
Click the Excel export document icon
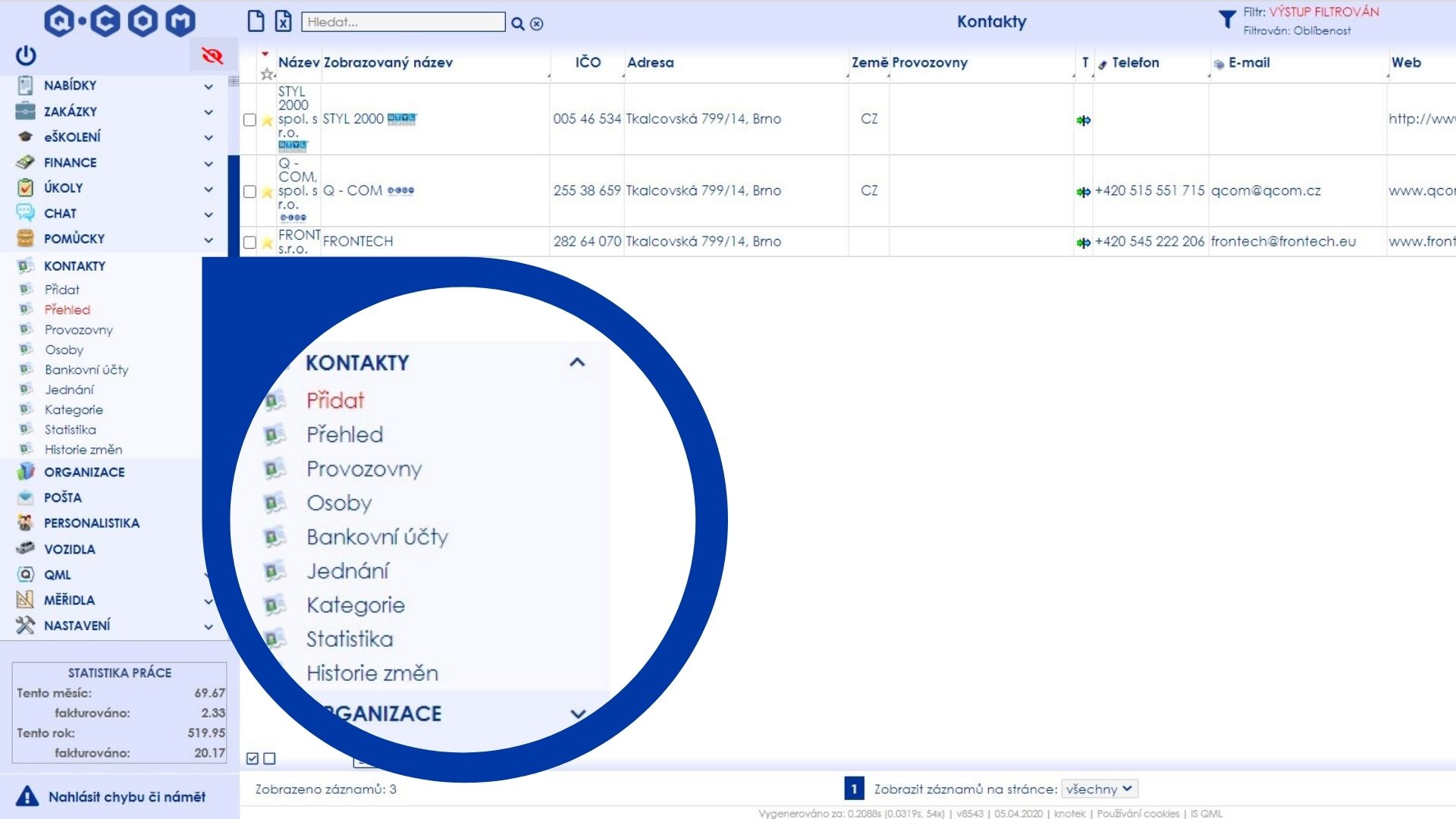[283, 21]
